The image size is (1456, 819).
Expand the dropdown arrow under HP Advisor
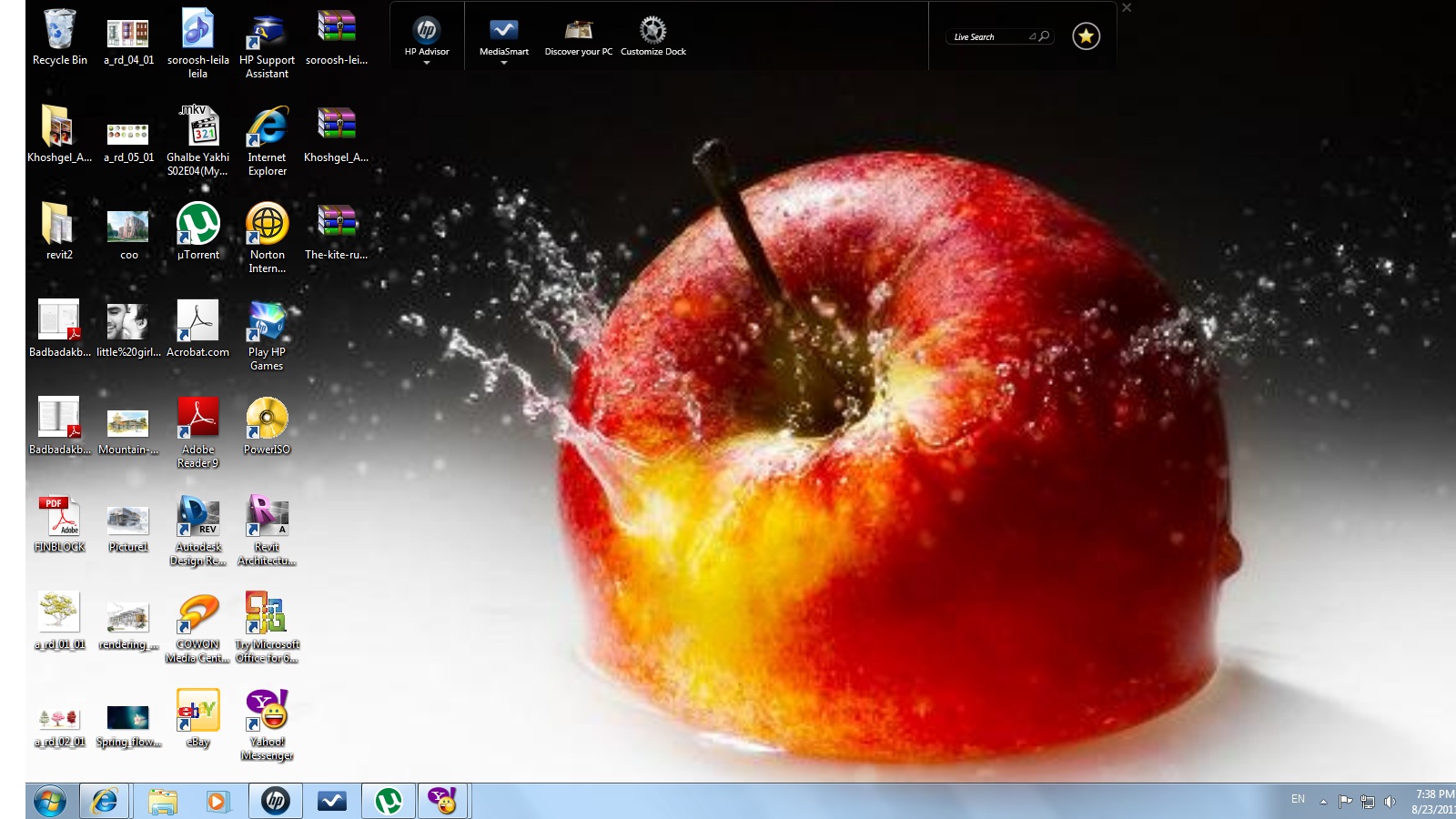[426, 63]
